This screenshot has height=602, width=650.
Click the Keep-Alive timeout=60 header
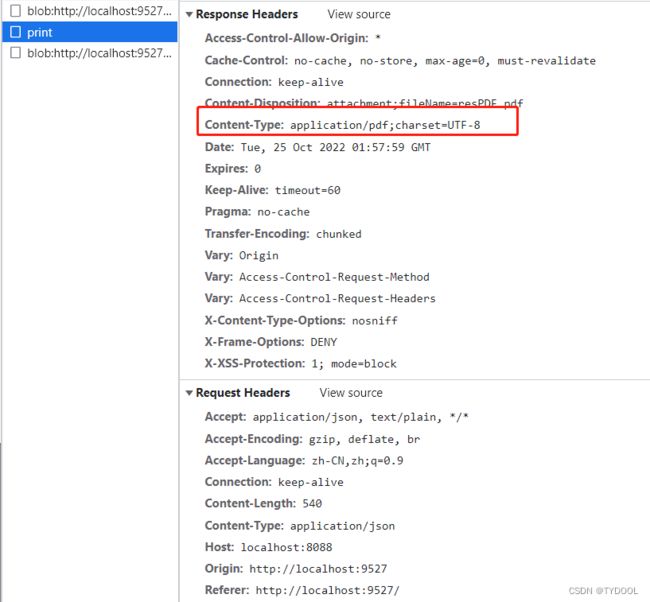pos(273,190)
